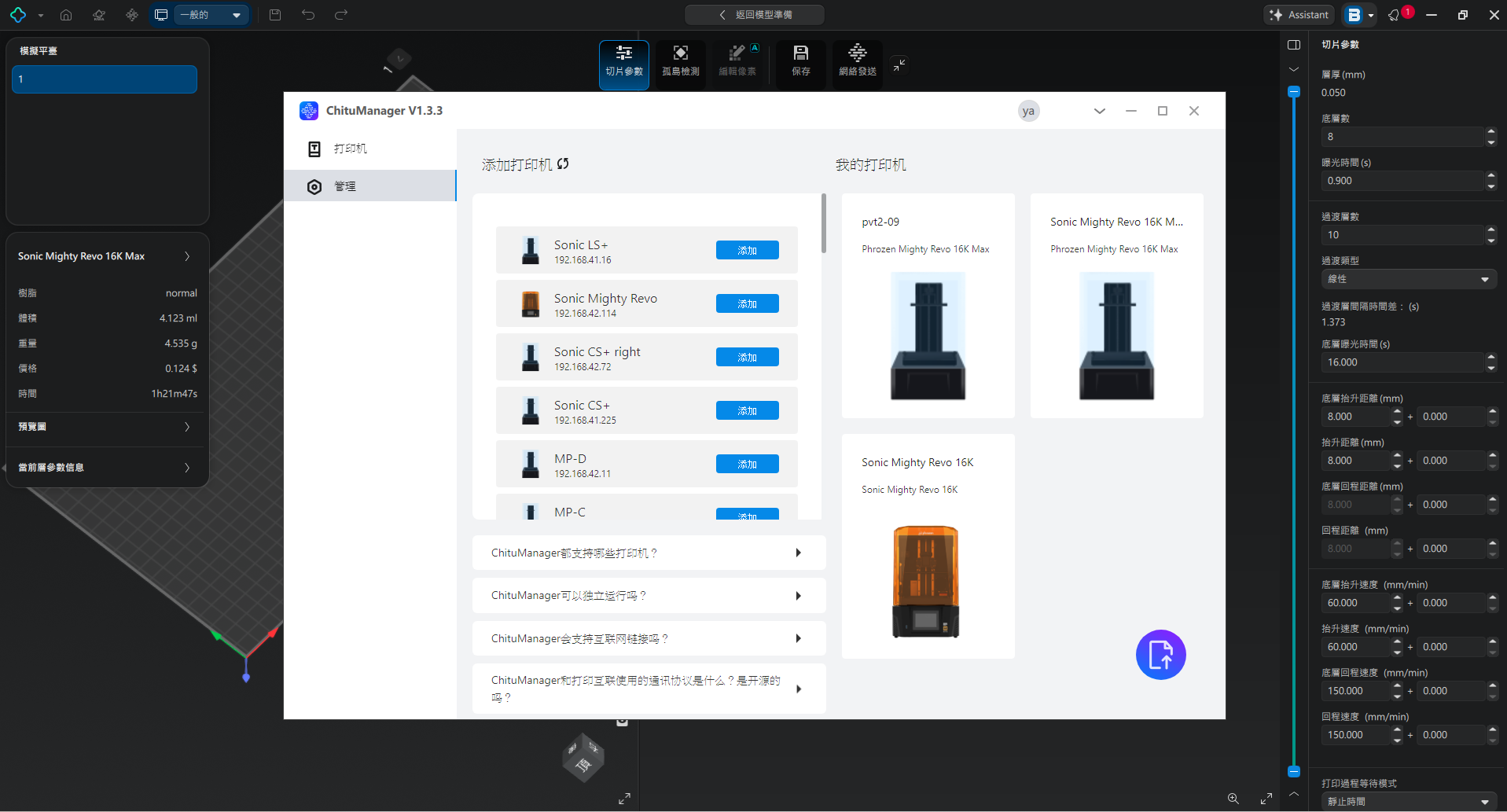Open the app logo menu in top-left
This screenshot has height=812, width=1507.
coord(18,15)
